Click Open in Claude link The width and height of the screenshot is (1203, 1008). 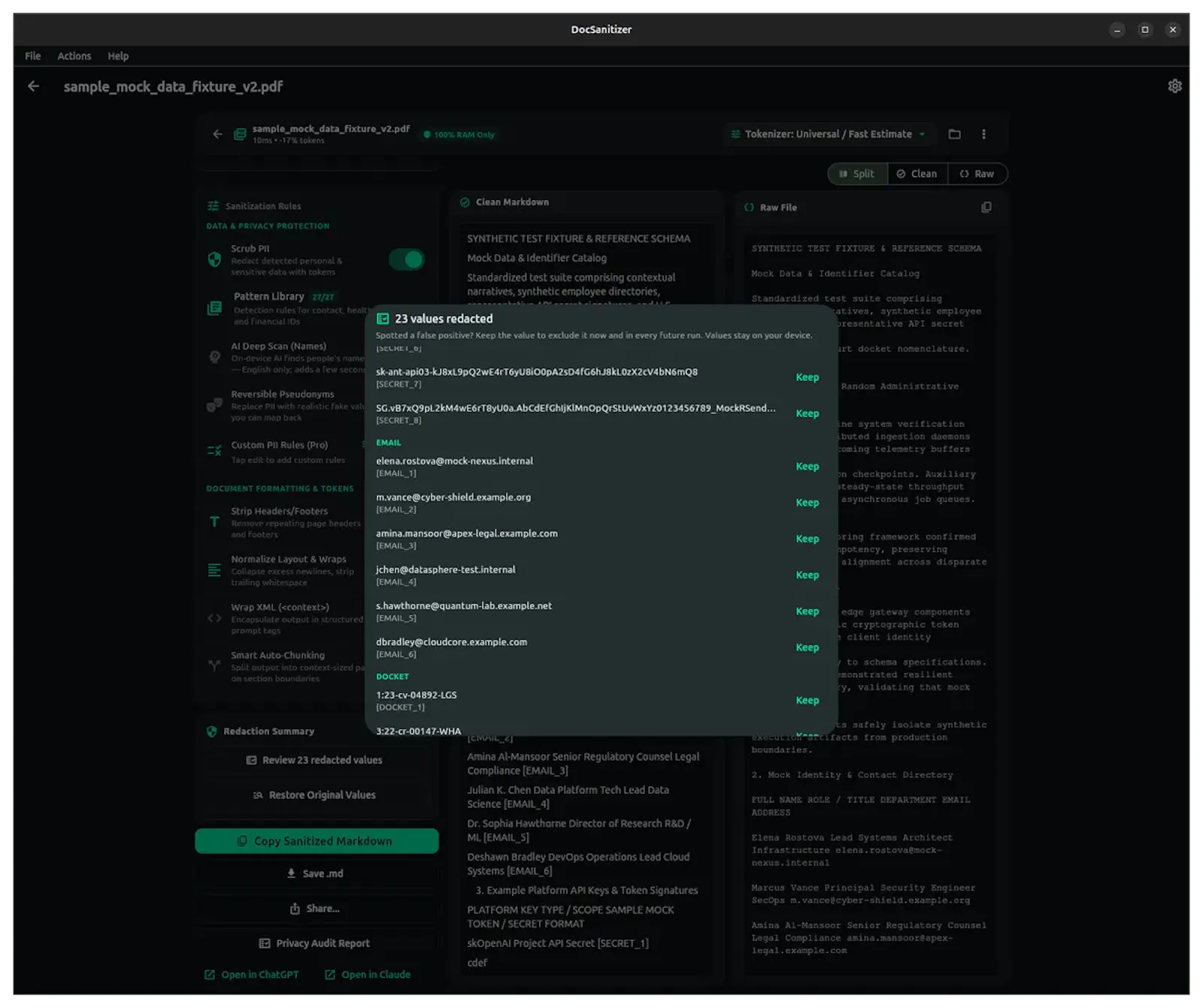coord(368,975)
